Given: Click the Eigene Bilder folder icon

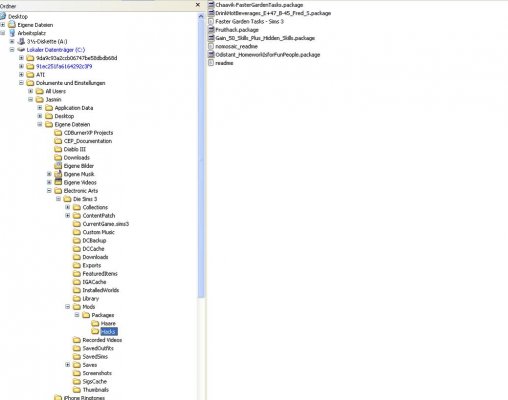Looking at the screenshot, I should tap(58, 165).
